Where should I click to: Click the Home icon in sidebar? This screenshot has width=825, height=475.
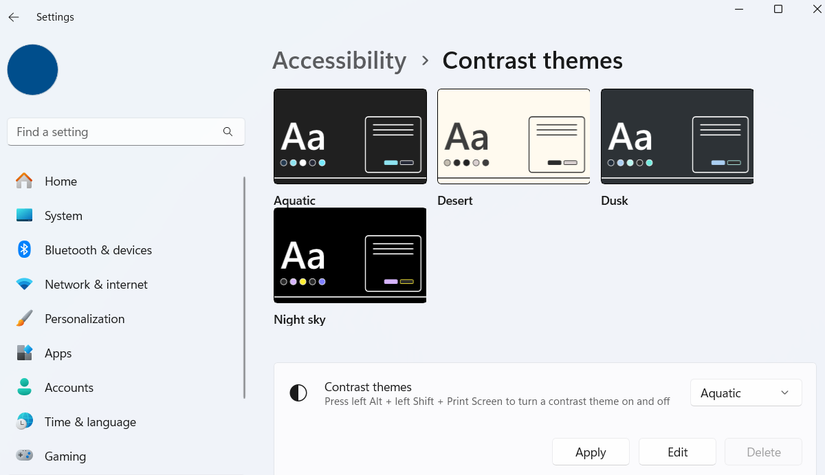pos(25,181)
